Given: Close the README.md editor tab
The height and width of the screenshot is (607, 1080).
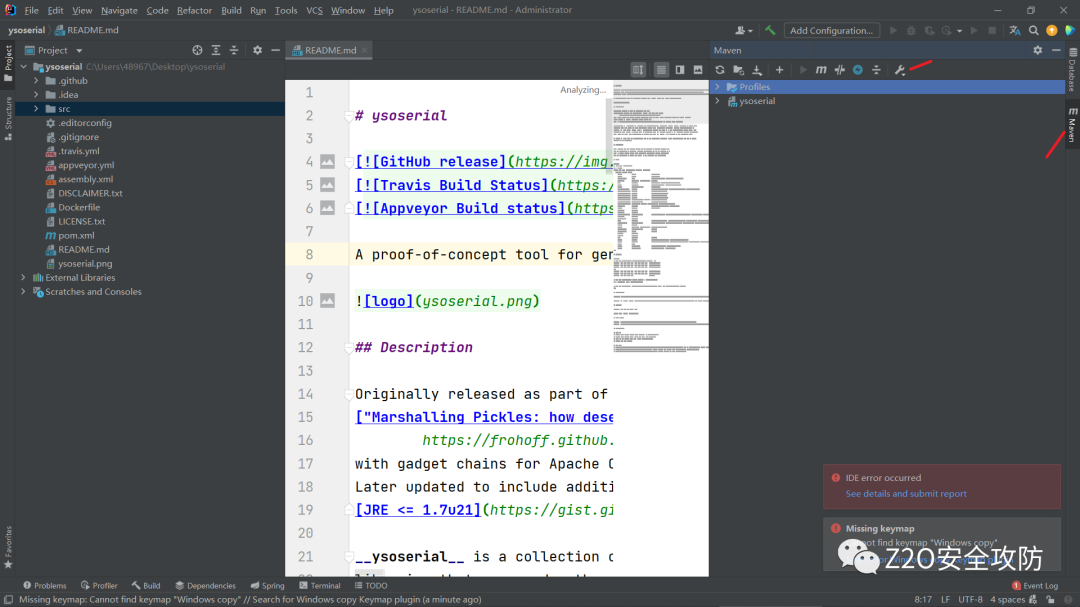Looking at the screenshot, I should (x=364, y=50).
